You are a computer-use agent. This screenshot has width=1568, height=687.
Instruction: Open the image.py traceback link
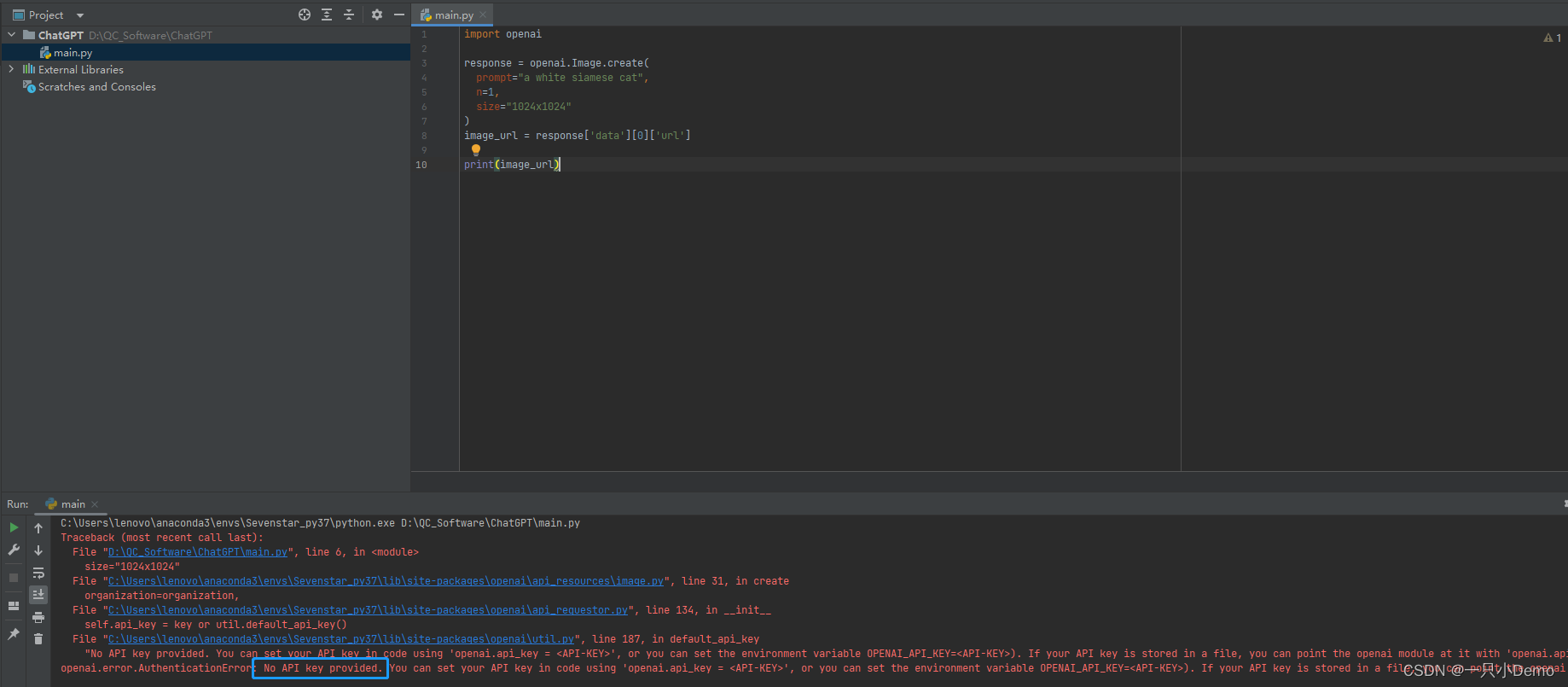[386, 581]
